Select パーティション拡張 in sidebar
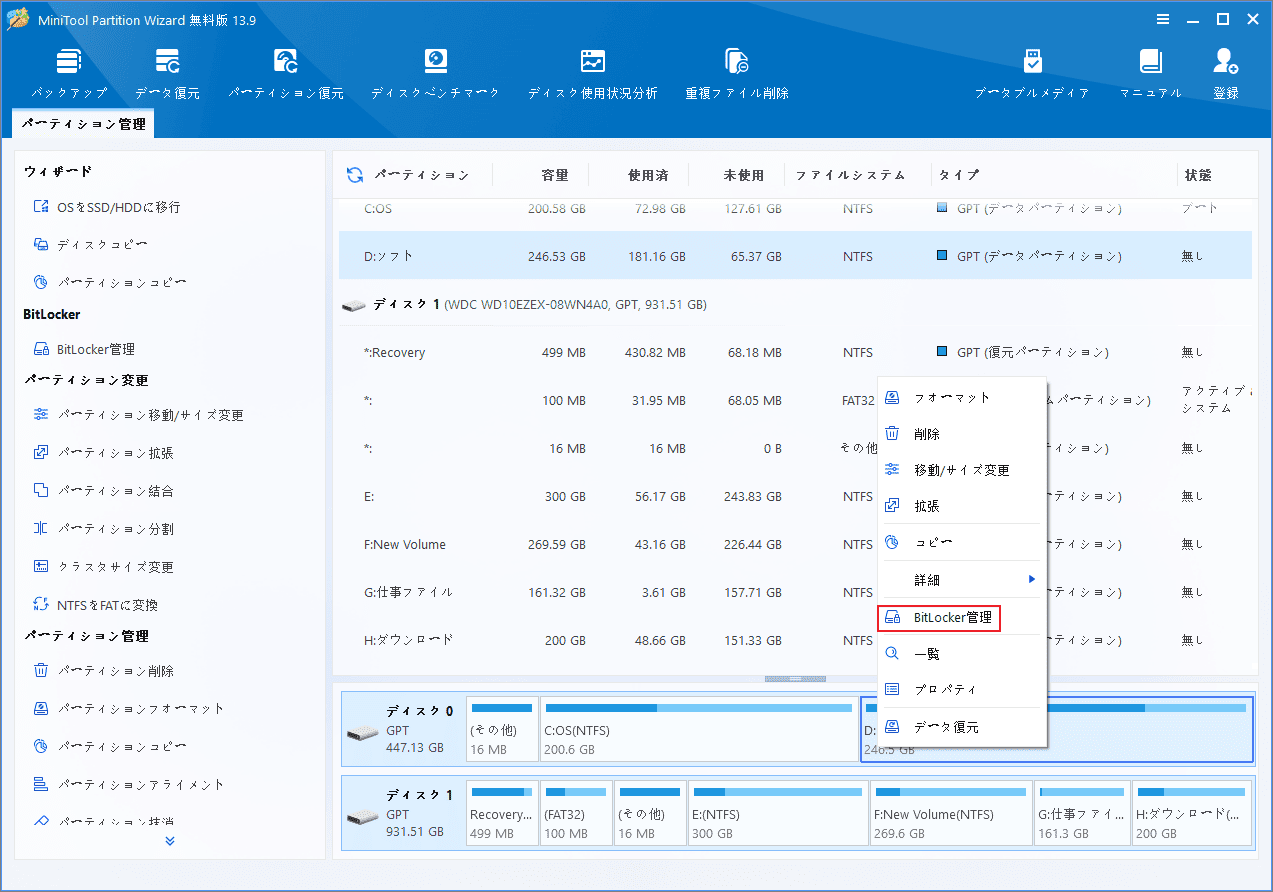 pyautogui.click(x=103, y=453)
